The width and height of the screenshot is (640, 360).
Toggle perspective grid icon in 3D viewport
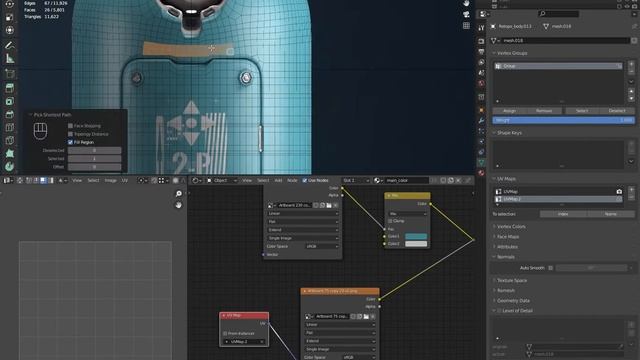point(466,25)
